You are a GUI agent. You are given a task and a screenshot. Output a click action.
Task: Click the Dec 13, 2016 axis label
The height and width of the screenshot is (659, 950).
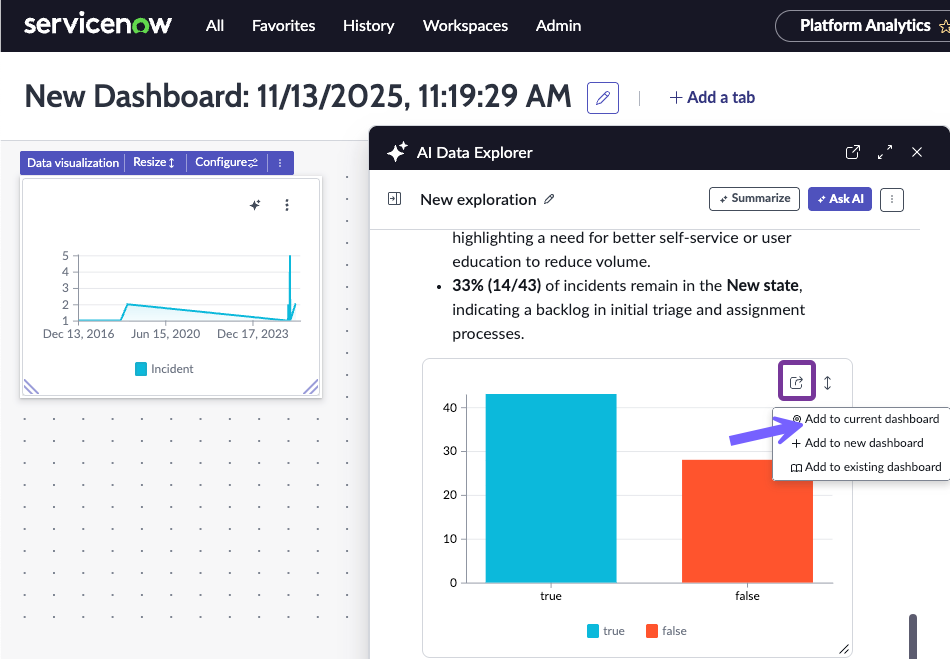(x=78, y=334)
